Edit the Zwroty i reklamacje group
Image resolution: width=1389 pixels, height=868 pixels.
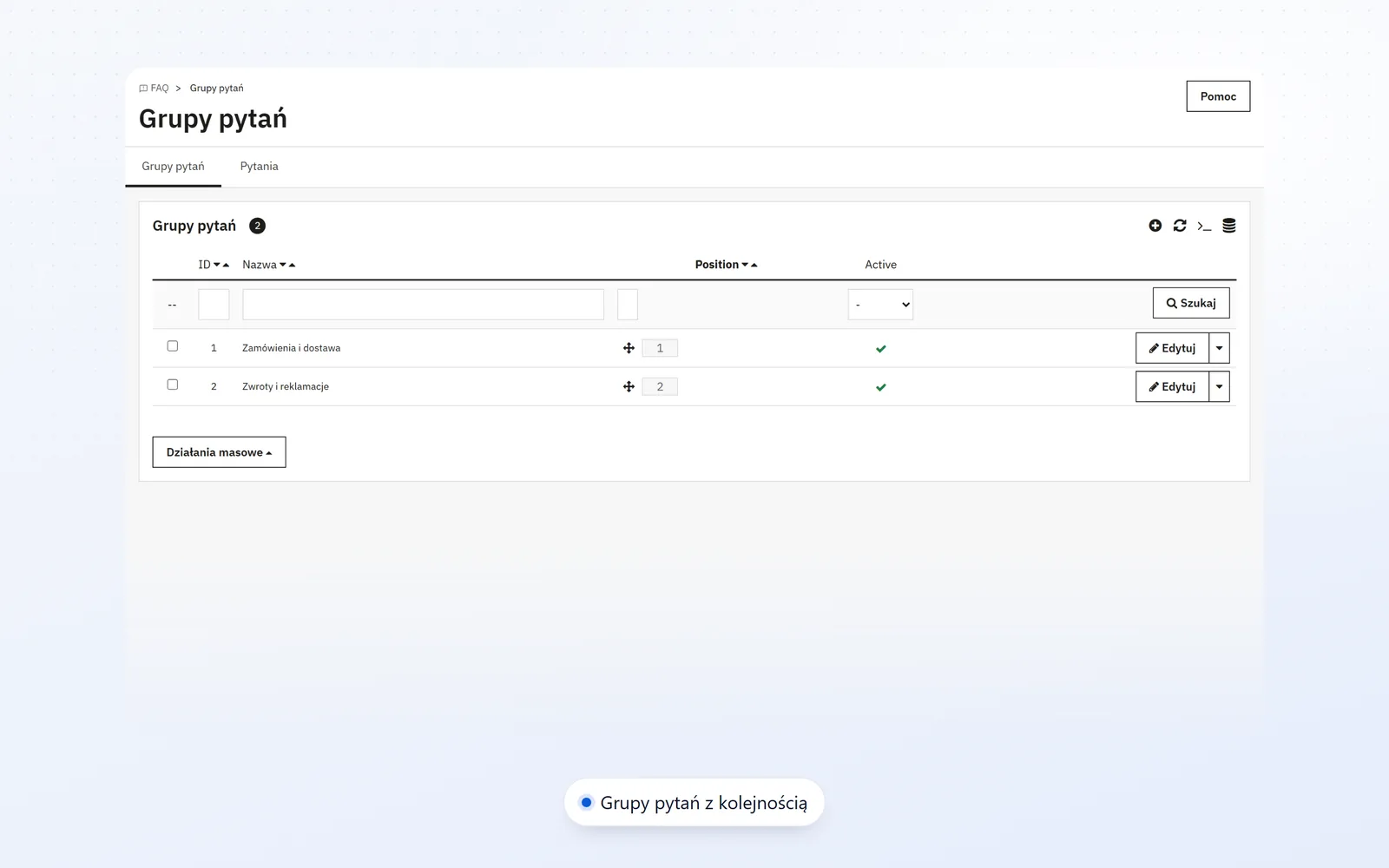pos(1172,386)
